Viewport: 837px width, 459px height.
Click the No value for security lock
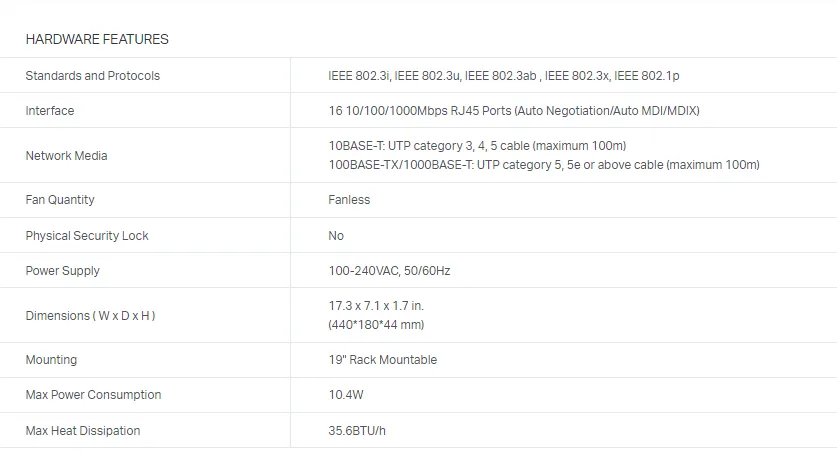[x=336, y=236]
